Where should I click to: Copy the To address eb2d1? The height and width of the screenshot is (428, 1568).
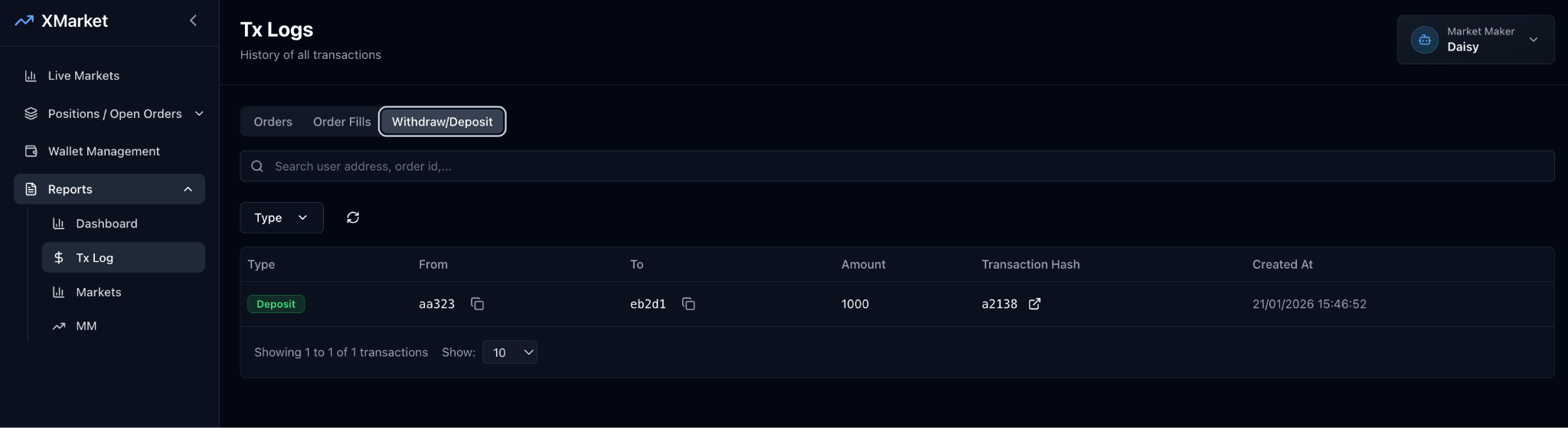[688, 304]
